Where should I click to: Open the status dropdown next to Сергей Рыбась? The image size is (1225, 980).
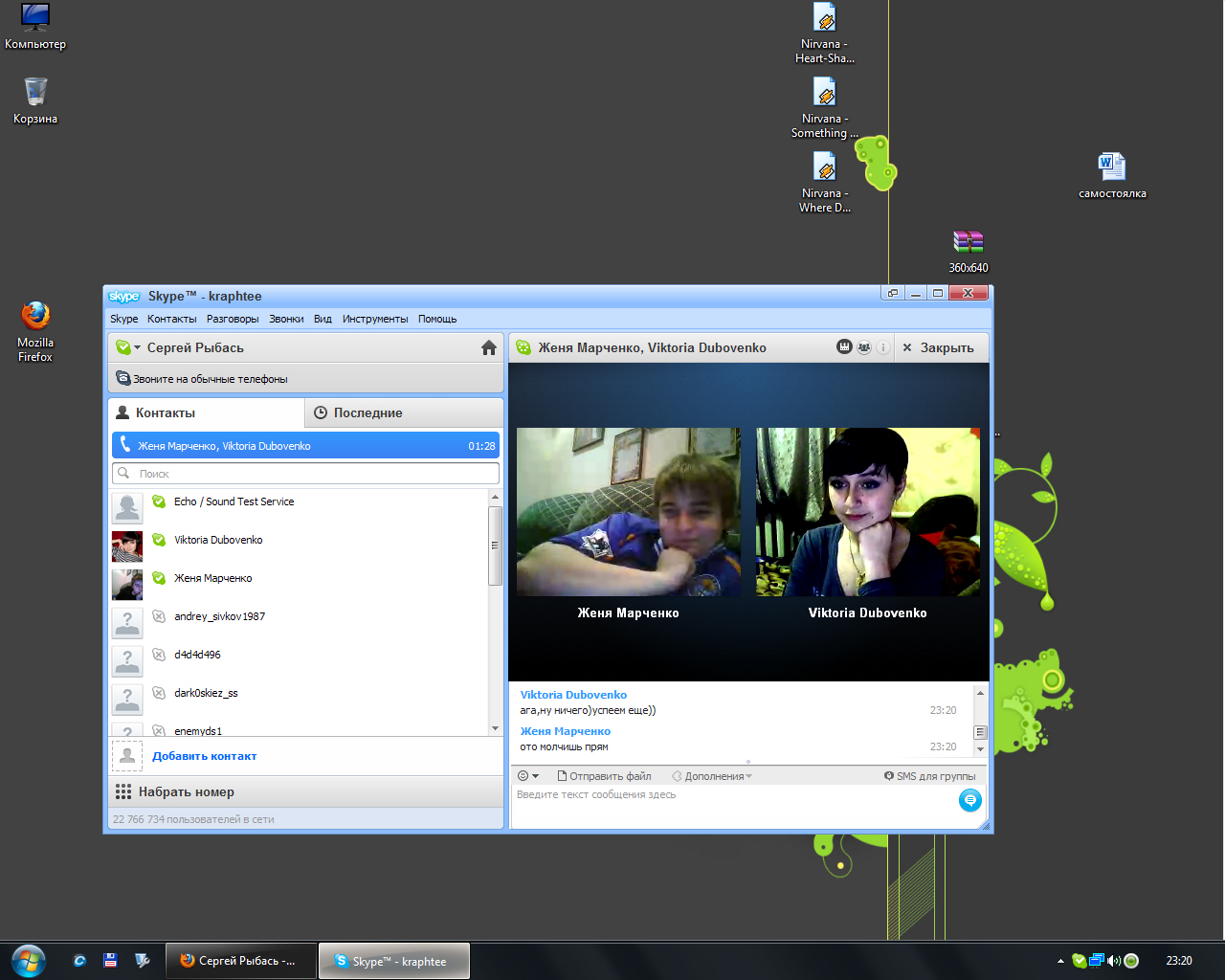pos(128,347)
